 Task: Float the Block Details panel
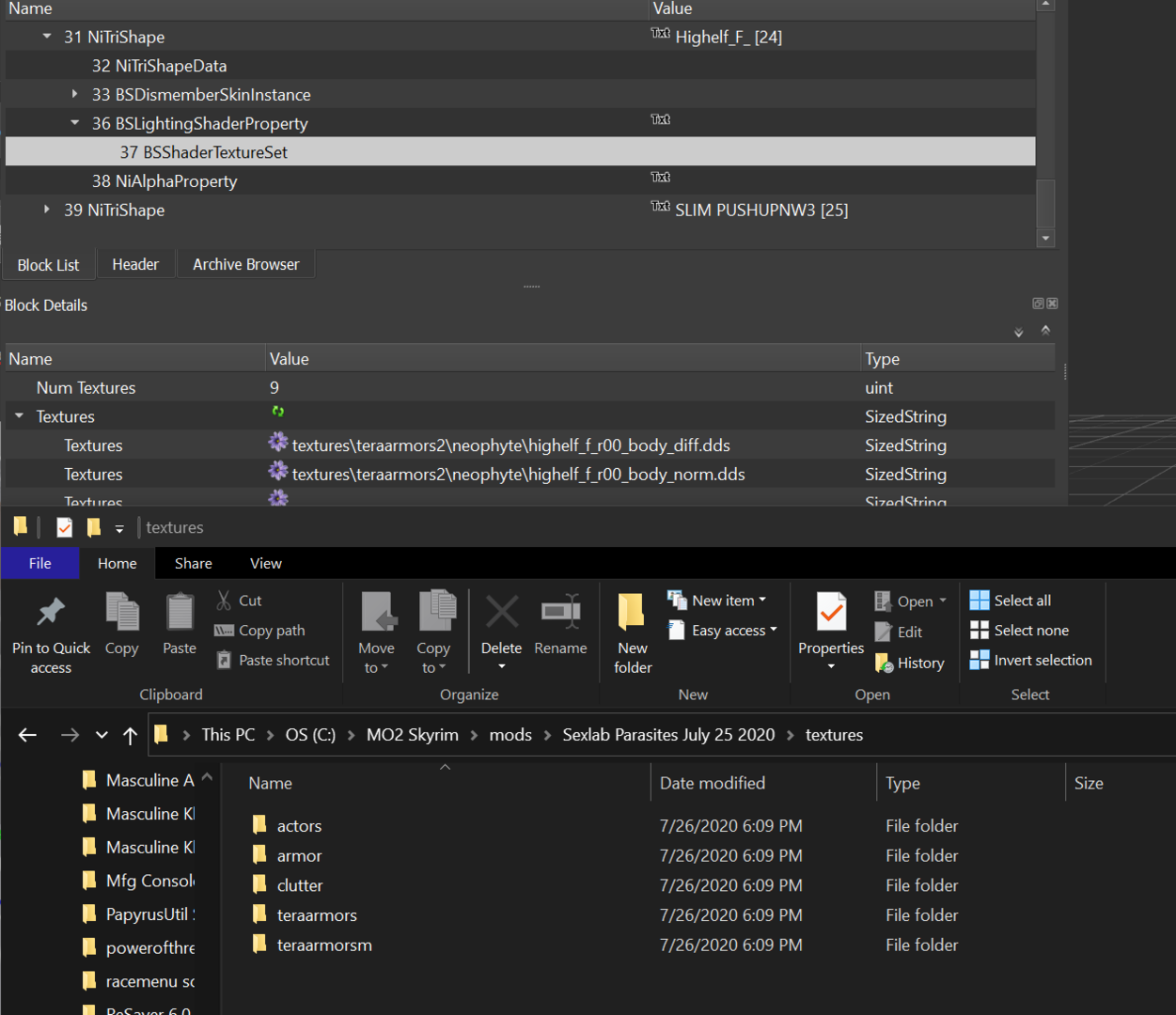tap(1038, 304)
